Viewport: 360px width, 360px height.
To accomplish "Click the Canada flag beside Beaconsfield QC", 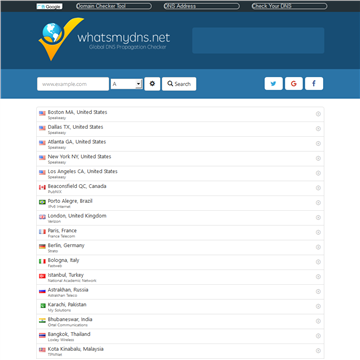I will (42, 188).
